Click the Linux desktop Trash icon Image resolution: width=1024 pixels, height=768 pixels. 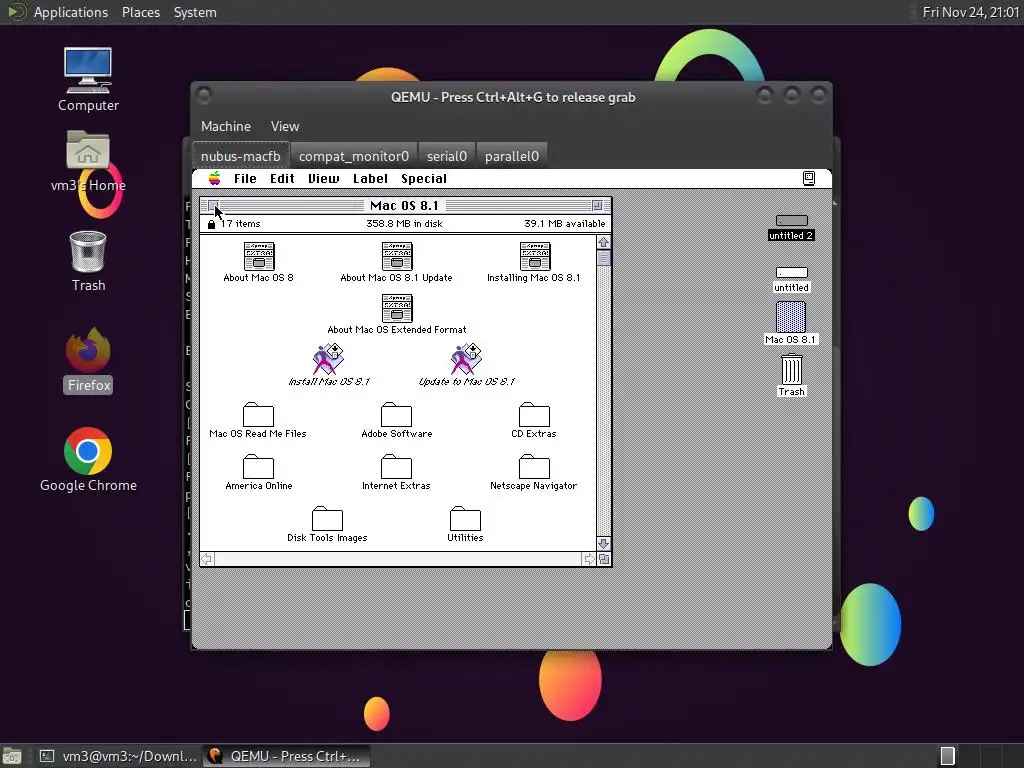click(88, 251)
